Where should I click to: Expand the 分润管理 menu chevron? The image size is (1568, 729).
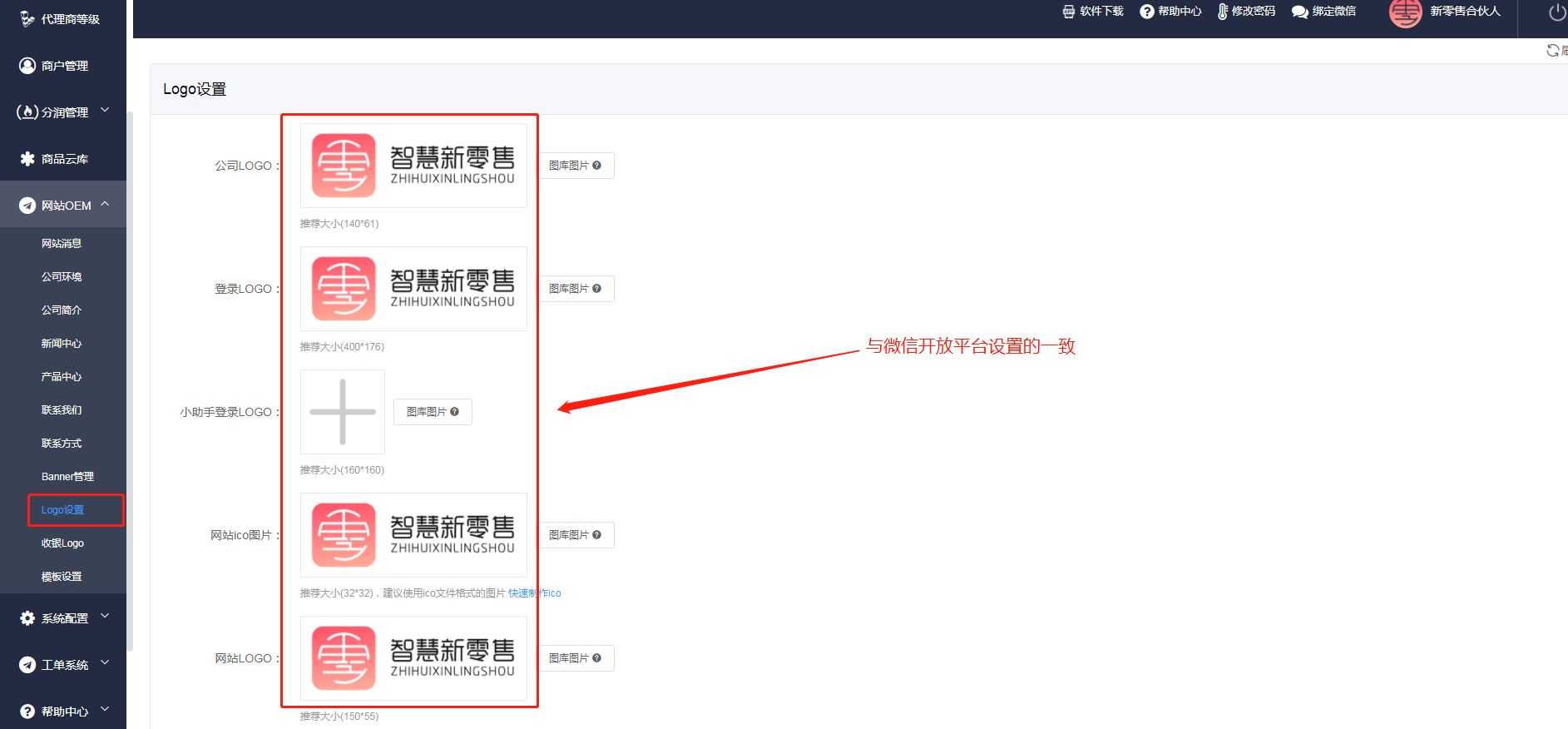(x=105, y=110)
